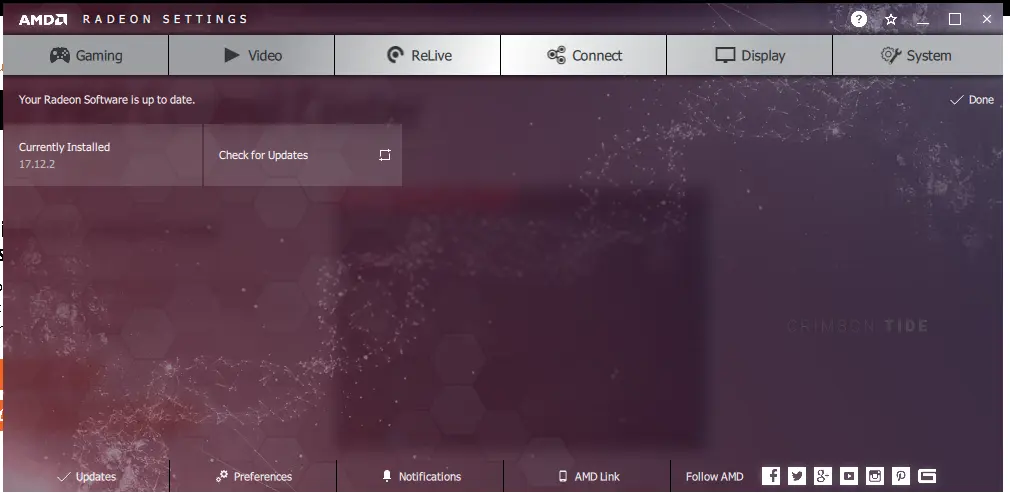Open Updates at the bottom bar

(x=86, y=477)
